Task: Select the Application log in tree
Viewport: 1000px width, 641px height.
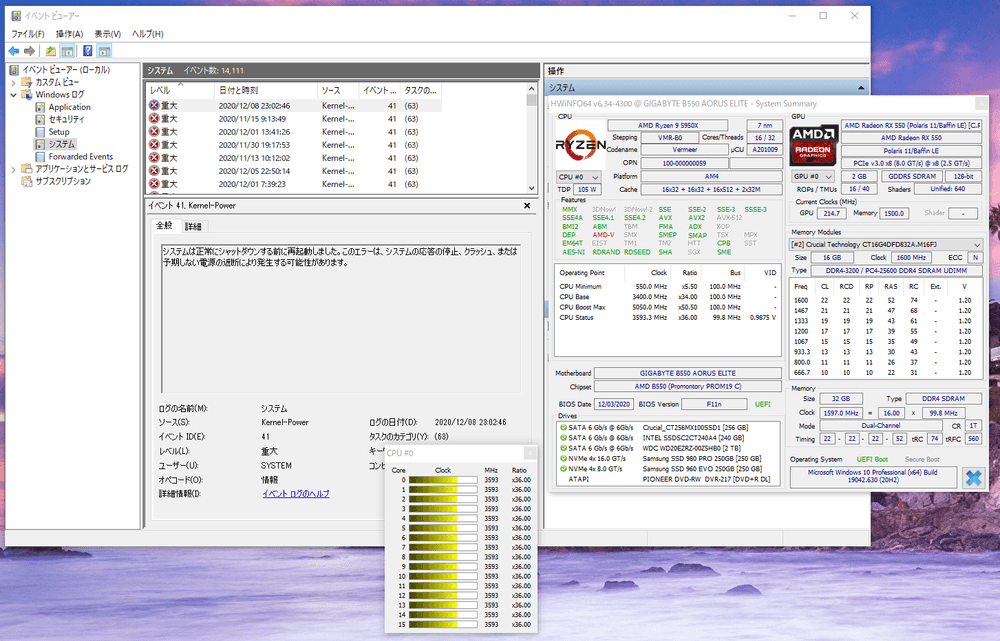Action: click(70, 107)
